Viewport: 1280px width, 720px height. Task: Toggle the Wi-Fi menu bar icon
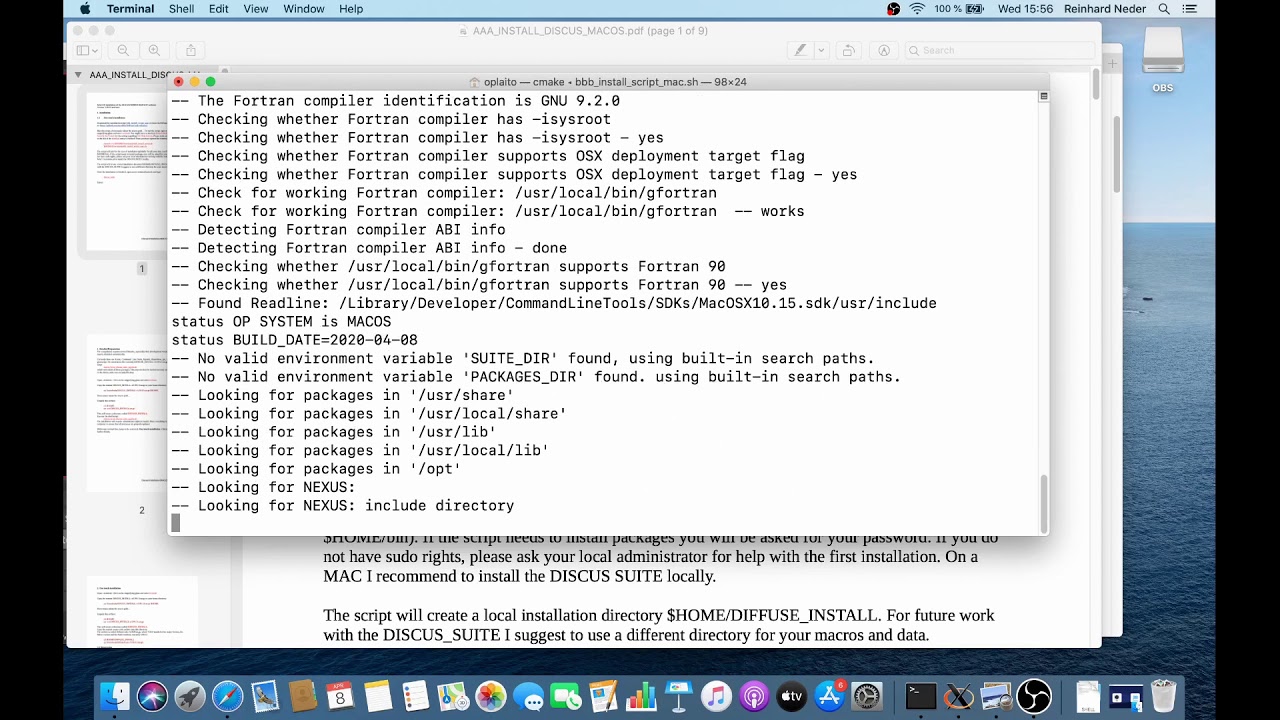(x=917, y=9)
